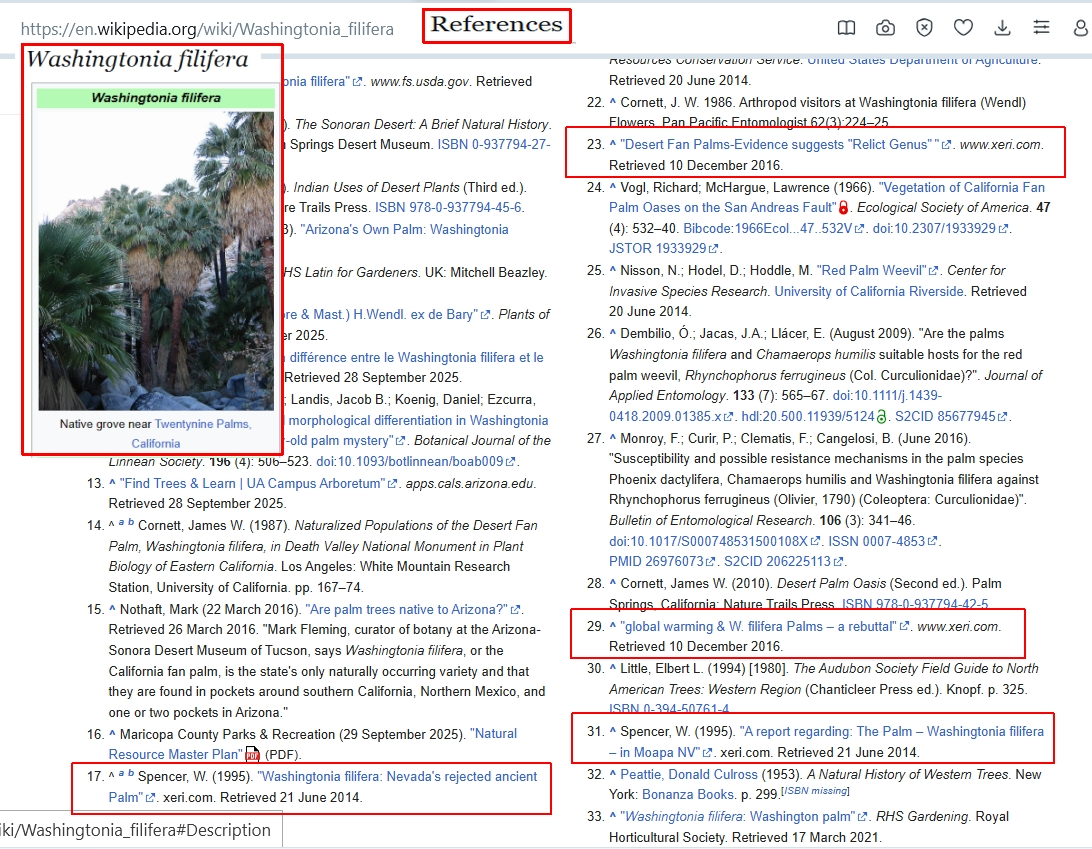Screen dimensions: 1092x849
Task: Jump back via caret of reference 33
Action: (613, 815)
